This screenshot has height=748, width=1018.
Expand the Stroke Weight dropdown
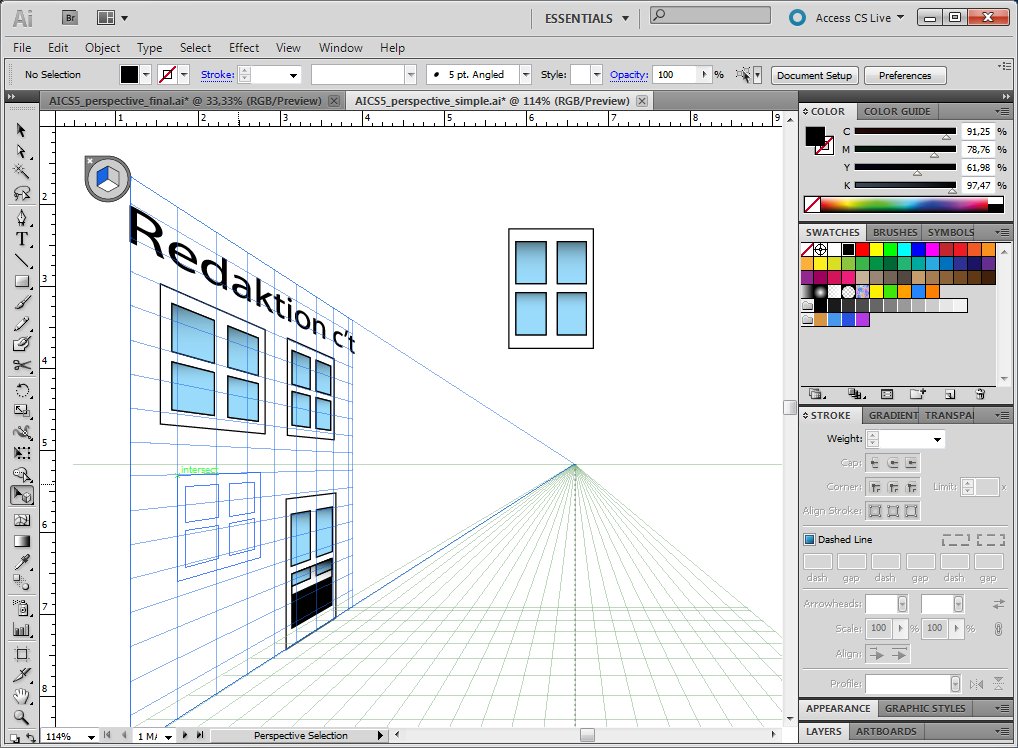(937, 439)
